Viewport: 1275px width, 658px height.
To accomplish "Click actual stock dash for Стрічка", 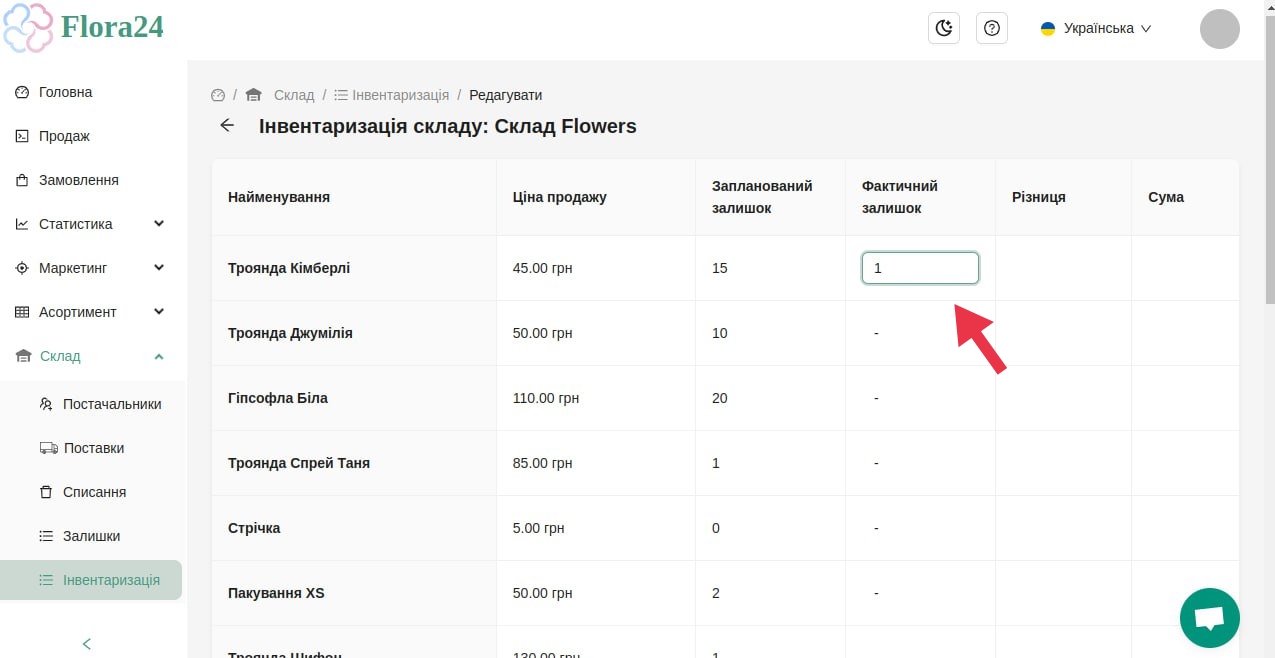I will point(876,528).
